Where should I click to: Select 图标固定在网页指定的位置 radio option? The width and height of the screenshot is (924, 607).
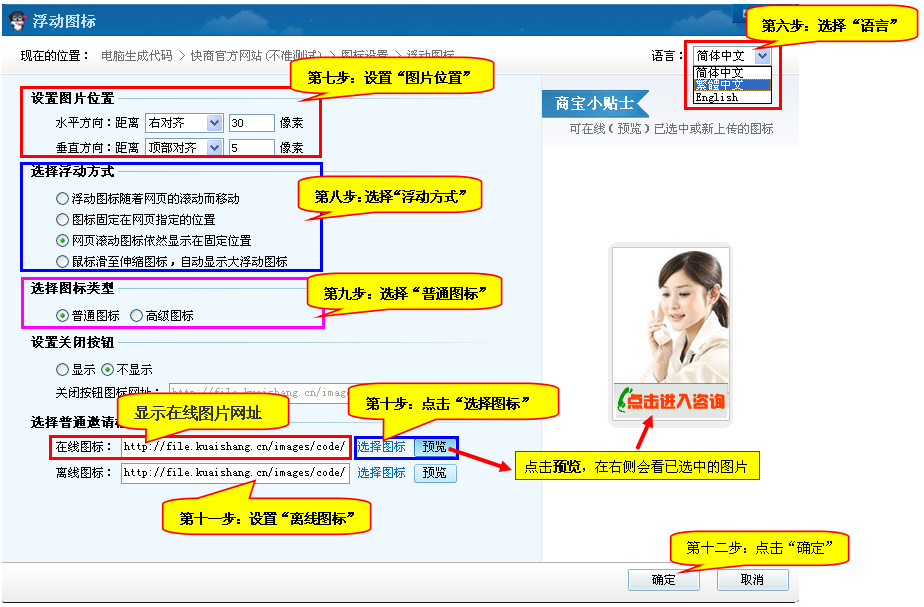click(63, 220)
